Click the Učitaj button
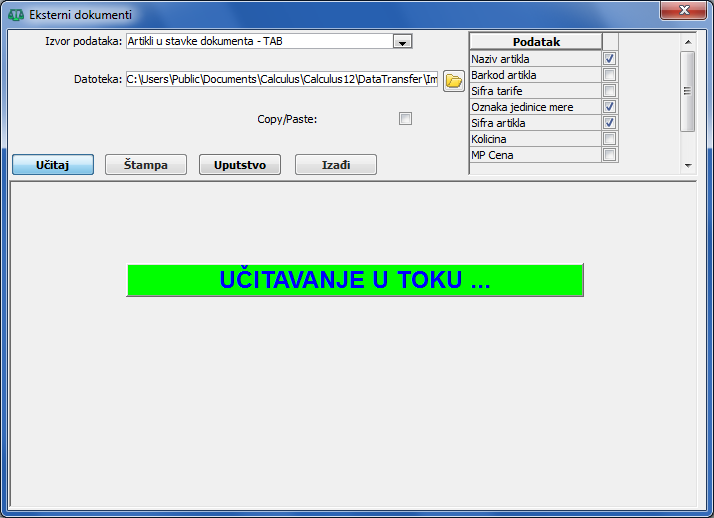 pos(52,165)
